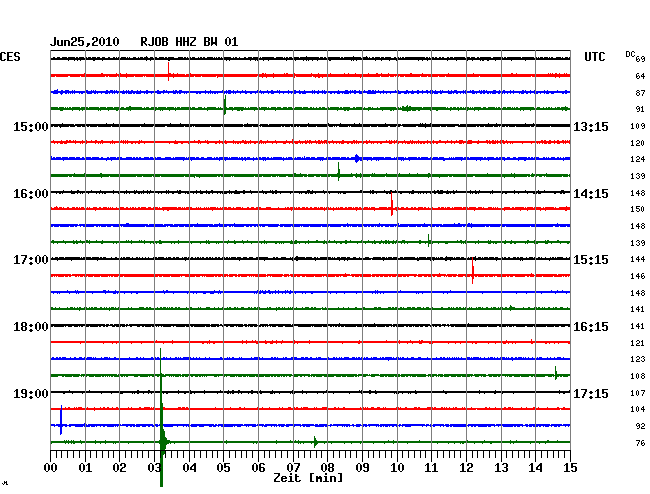Click the DC value 121
The height and width of the screenshot is (494, 650).
[638, 343]
